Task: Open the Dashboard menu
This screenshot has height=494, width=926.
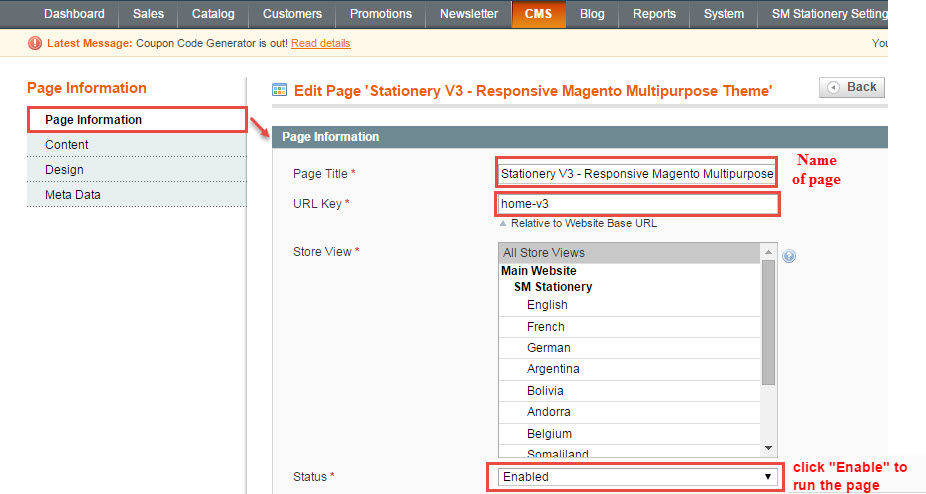Action: coord(74,14)
